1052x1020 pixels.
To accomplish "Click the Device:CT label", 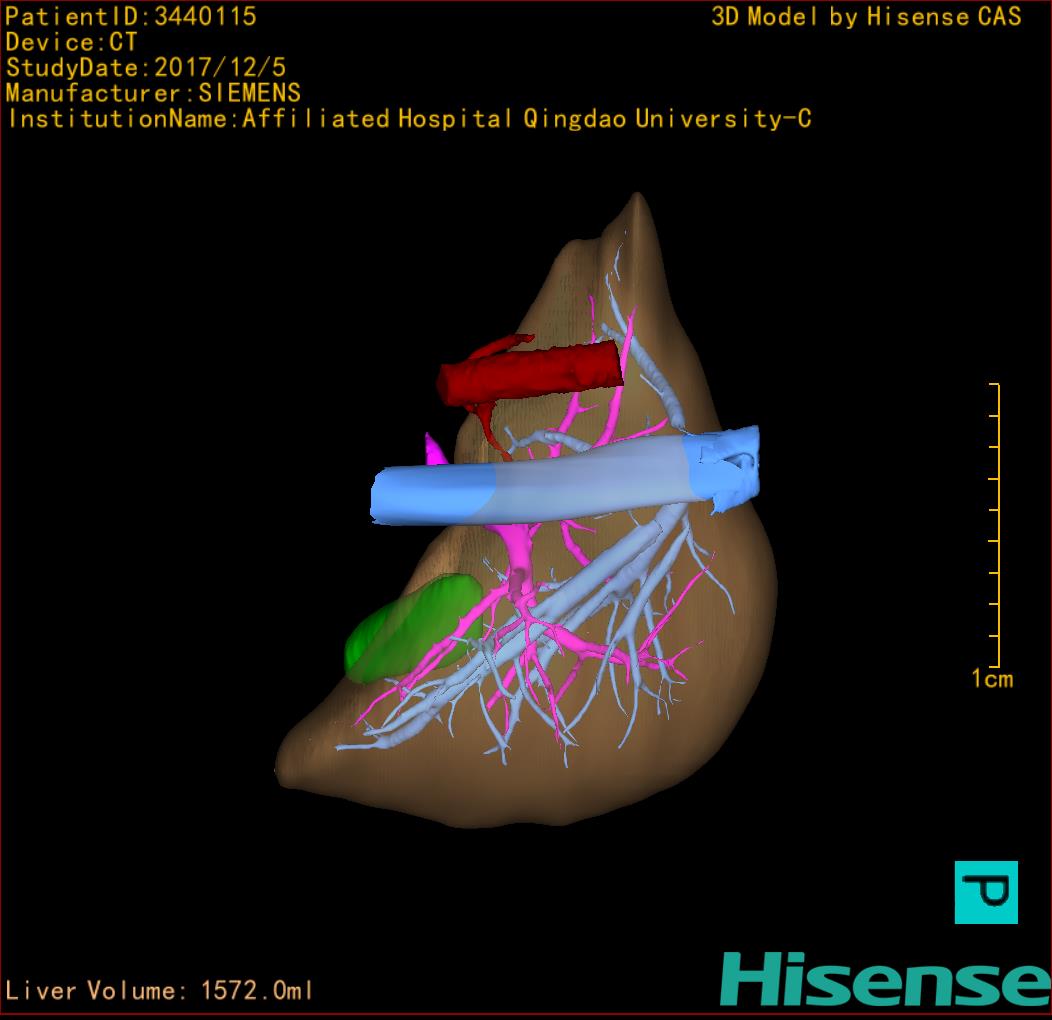I will coord(71,43).
